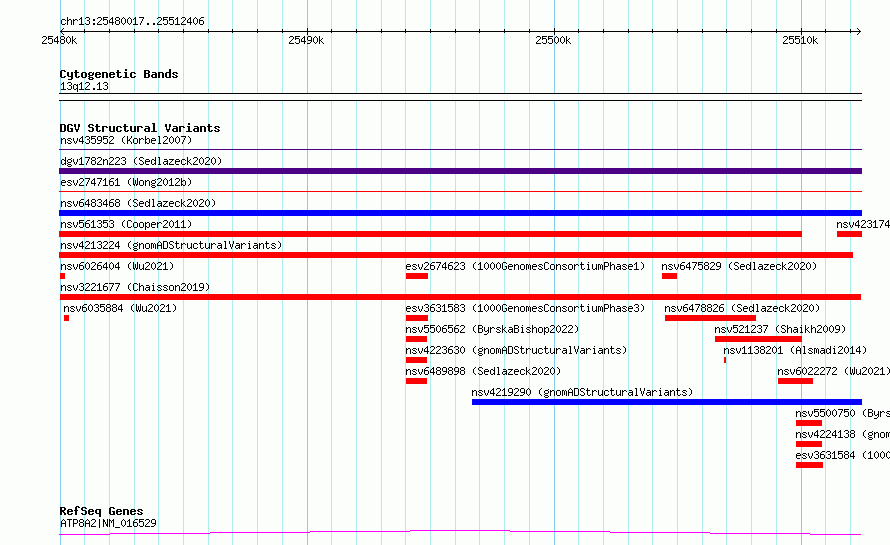Viewport: 890px width, 545px height.
Task: Open ATP8A2|NM_016529 RefSeq gene label
Action: [x=108, y=523]
